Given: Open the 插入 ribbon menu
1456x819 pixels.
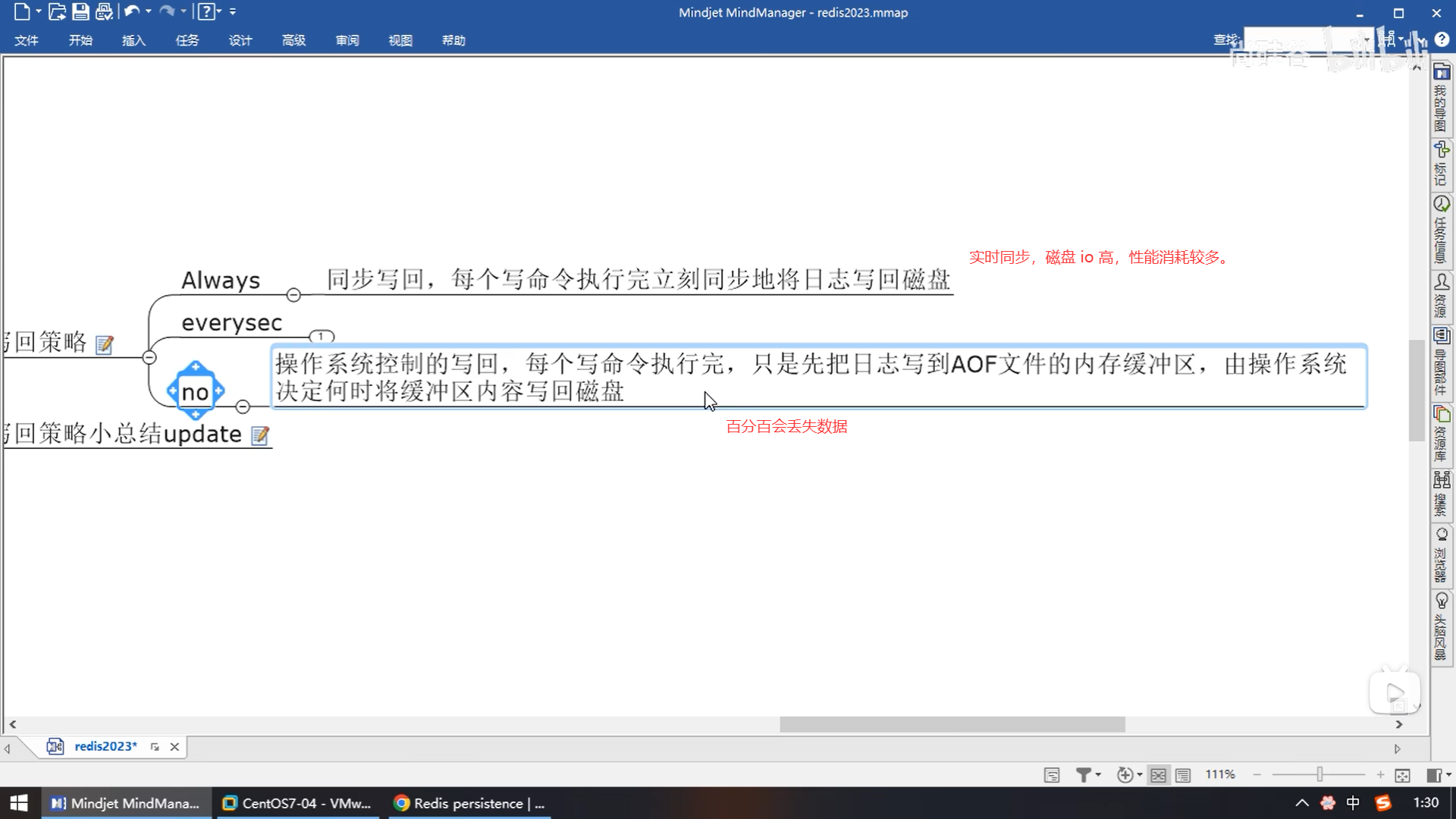Looking at the screenshot, I should tap(133, 40).
